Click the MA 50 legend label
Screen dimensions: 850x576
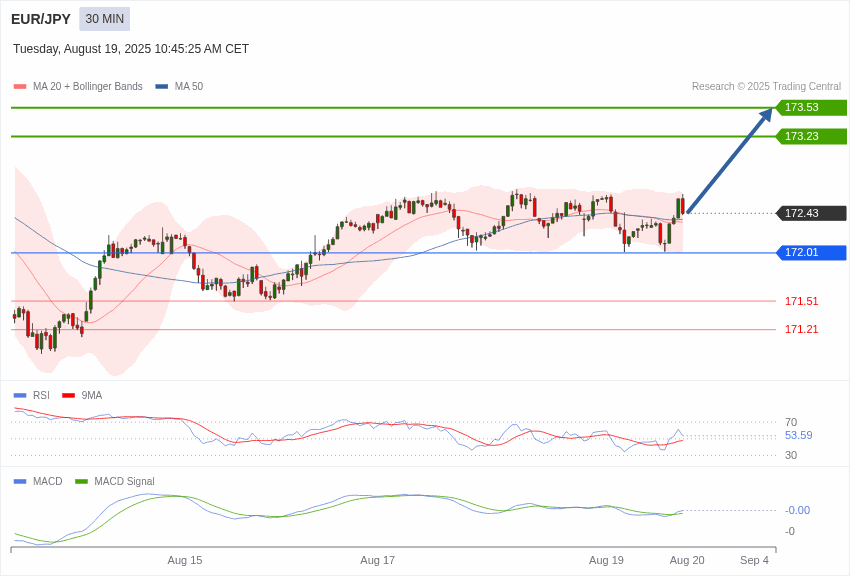click(189, 87)
